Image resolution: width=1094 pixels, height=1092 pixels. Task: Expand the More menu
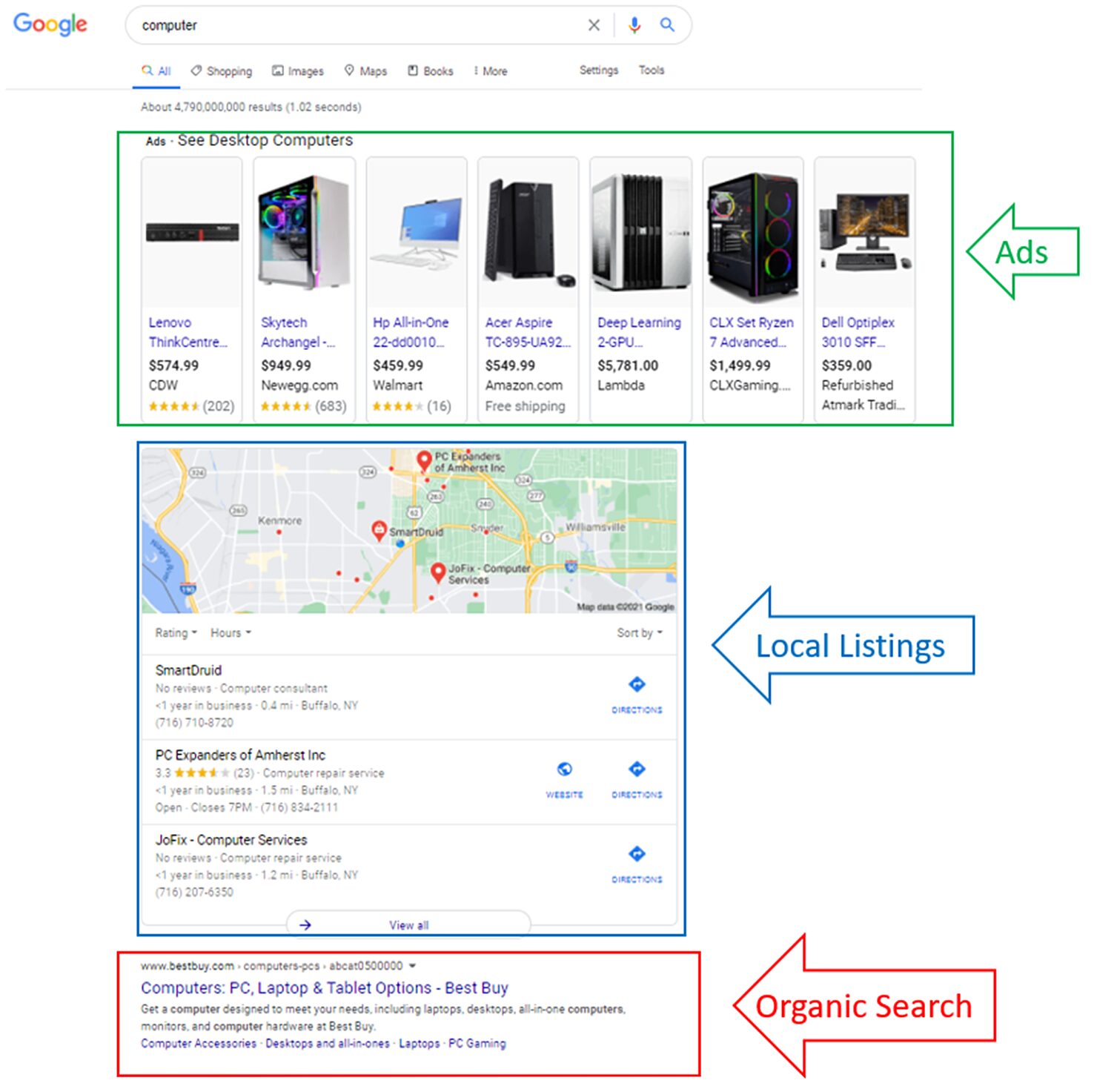coord(491,71)
